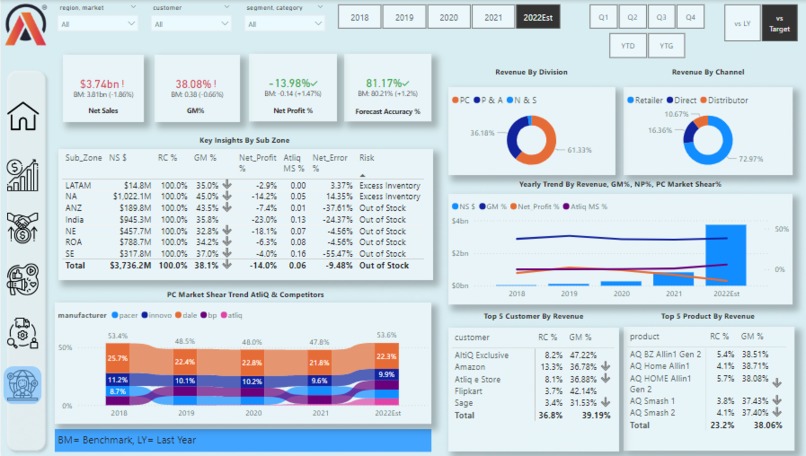
Task: Click the Net Sales KPI card
Action: [103, 88]
